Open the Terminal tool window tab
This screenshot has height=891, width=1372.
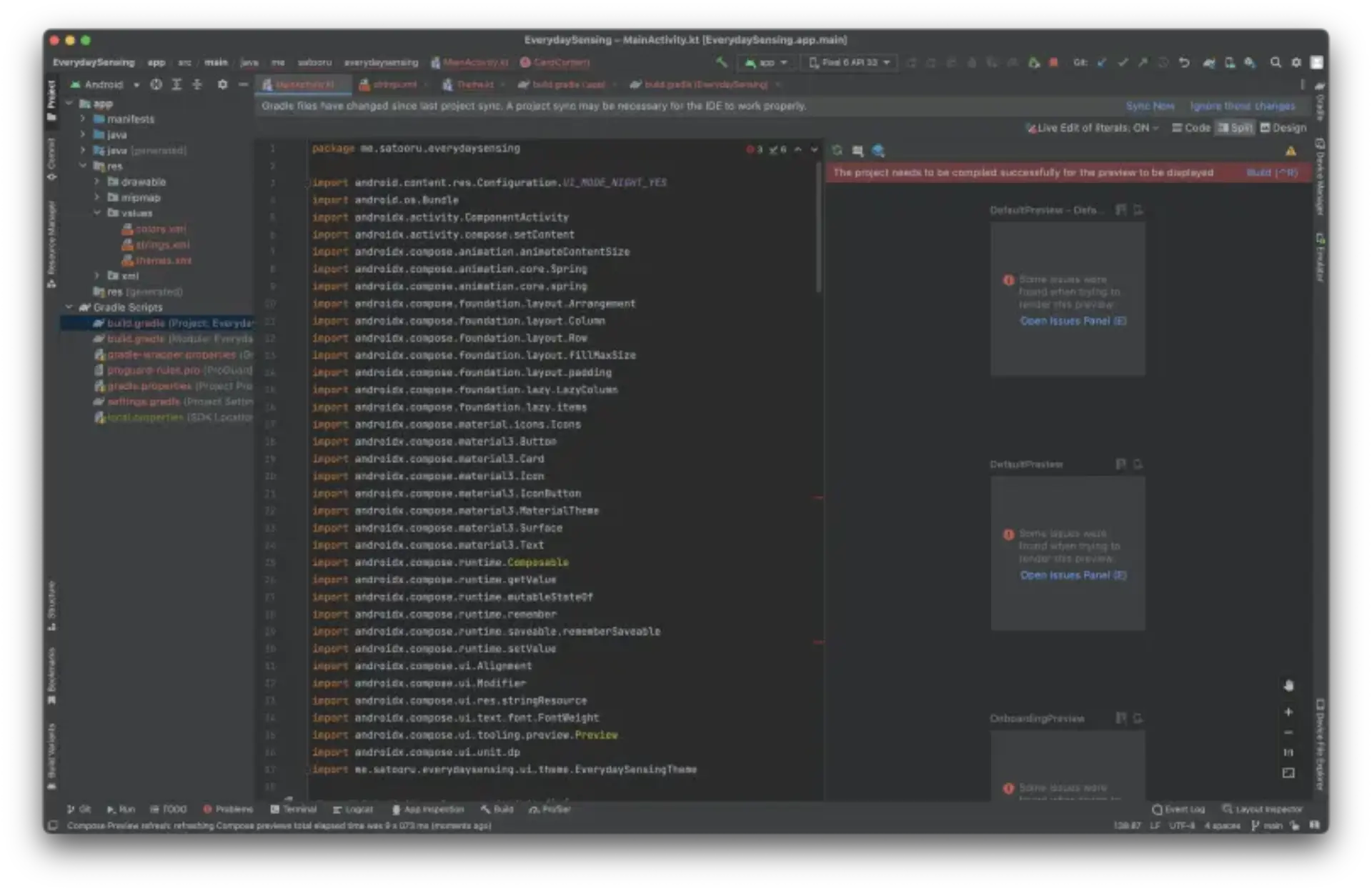point(293,810)
